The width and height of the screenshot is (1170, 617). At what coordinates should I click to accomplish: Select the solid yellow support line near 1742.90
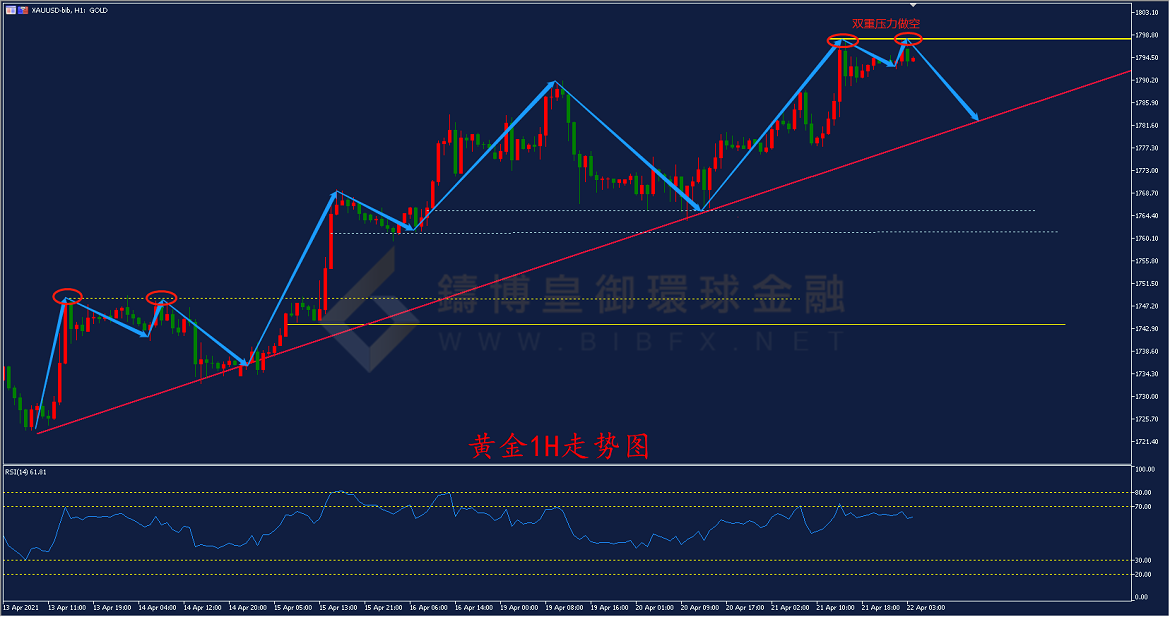pyautogui.click(x=700, y=324)
